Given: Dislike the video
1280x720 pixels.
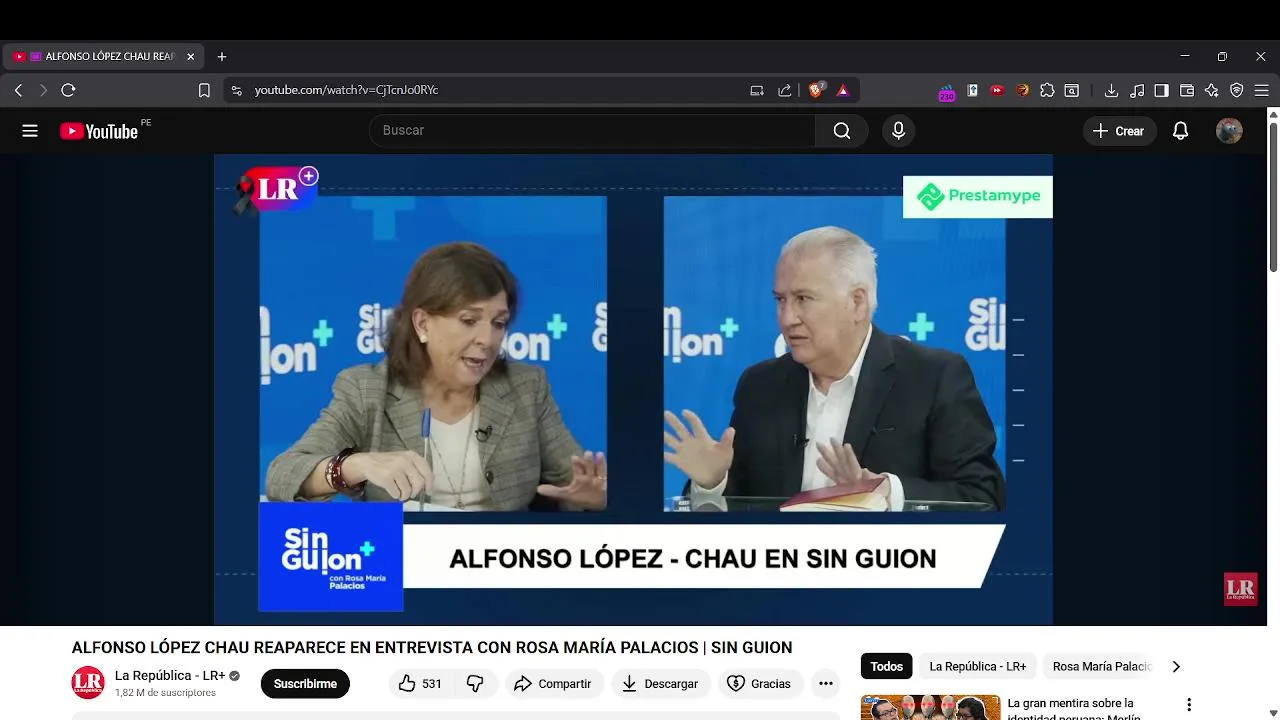Looking at the screenshot, I should [x=475, y=684].
